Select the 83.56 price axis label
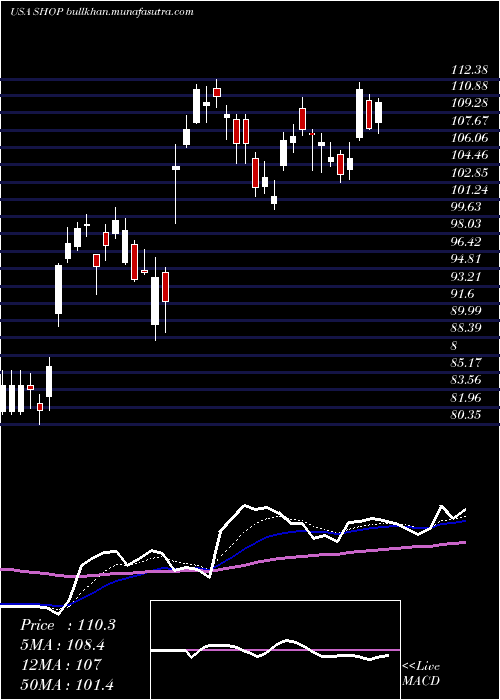The width and height of the screenshot is (500, 700). pos(466,380)
